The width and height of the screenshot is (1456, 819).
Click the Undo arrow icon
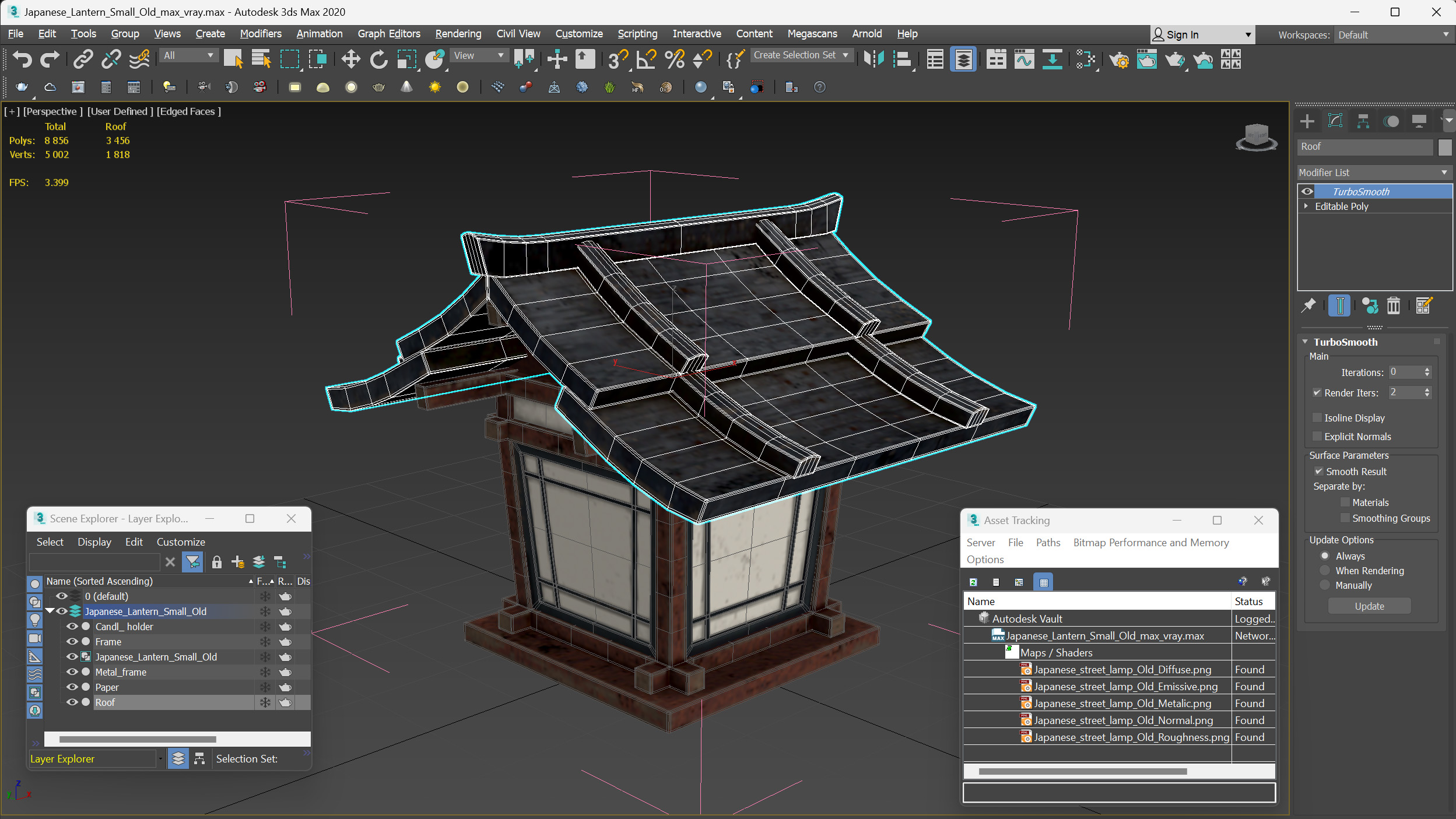22,59
